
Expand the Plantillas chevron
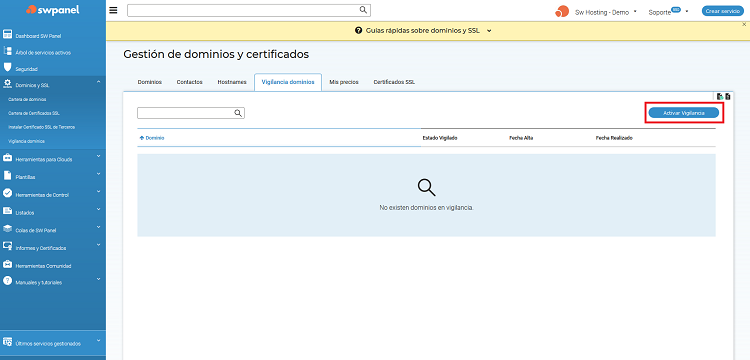[x=99, y=173]
